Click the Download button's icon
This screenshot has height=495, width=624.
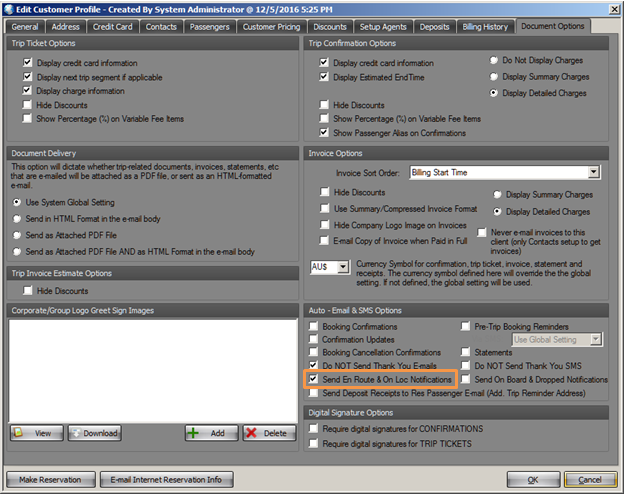coord(76,433)
